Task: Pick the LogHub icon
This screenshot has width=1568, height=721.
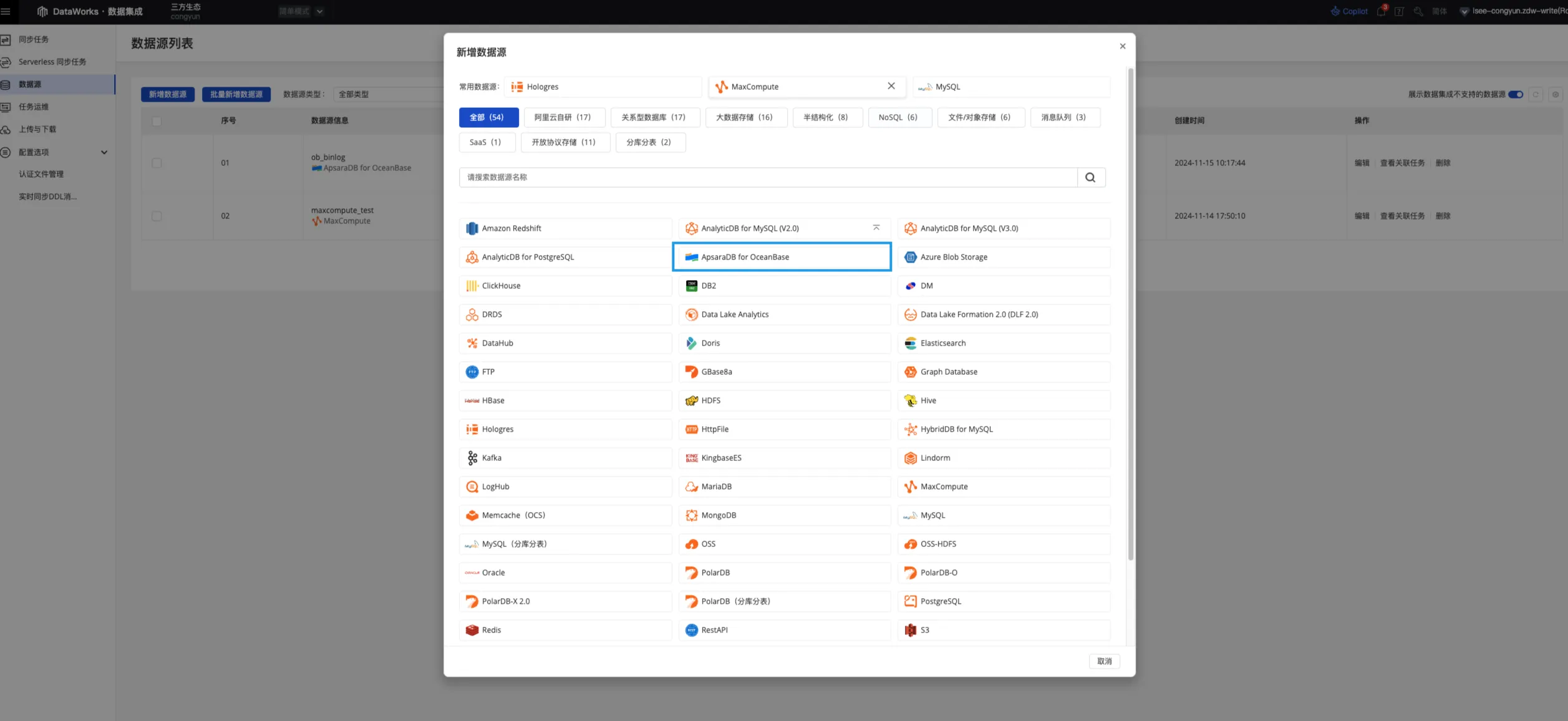Action: click(472, 486)
